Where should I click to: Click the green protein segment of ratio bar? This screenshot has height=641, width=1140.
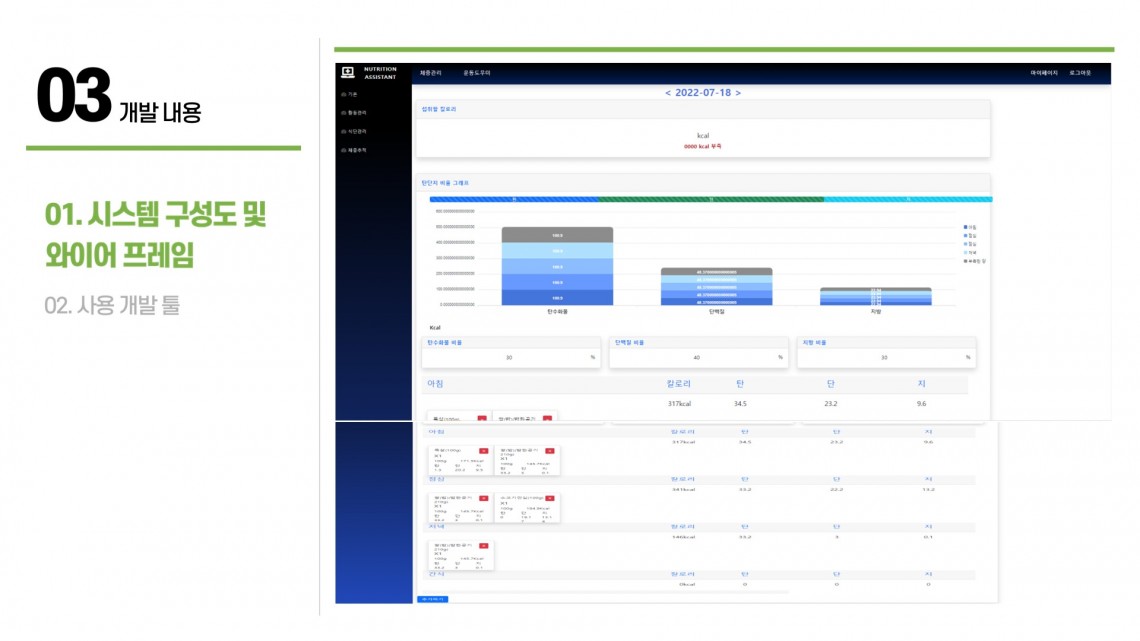point(711,199)
